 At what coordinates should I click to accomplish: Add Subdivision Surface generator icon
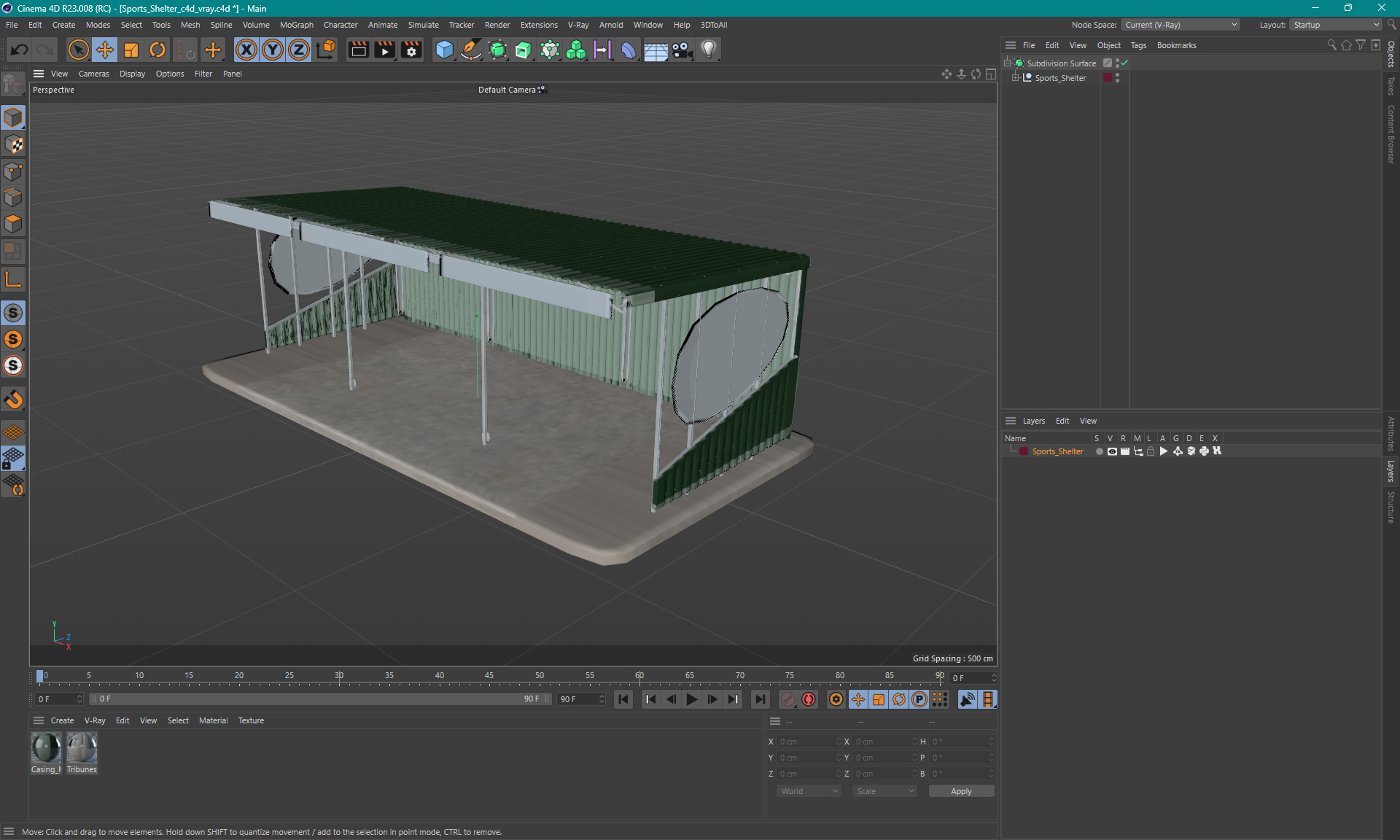[497, 50]
